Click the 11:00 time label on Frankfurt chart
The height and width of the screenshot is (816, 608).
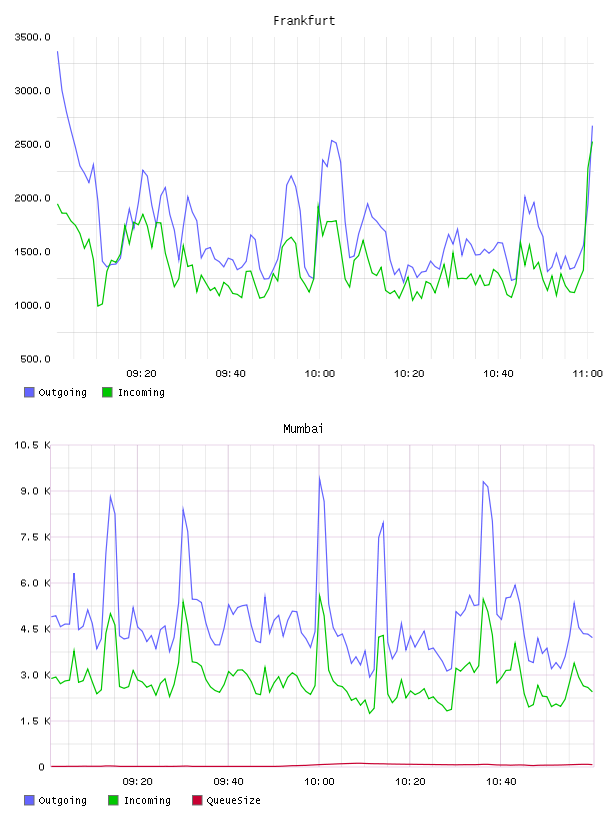[x=588, y=374]
